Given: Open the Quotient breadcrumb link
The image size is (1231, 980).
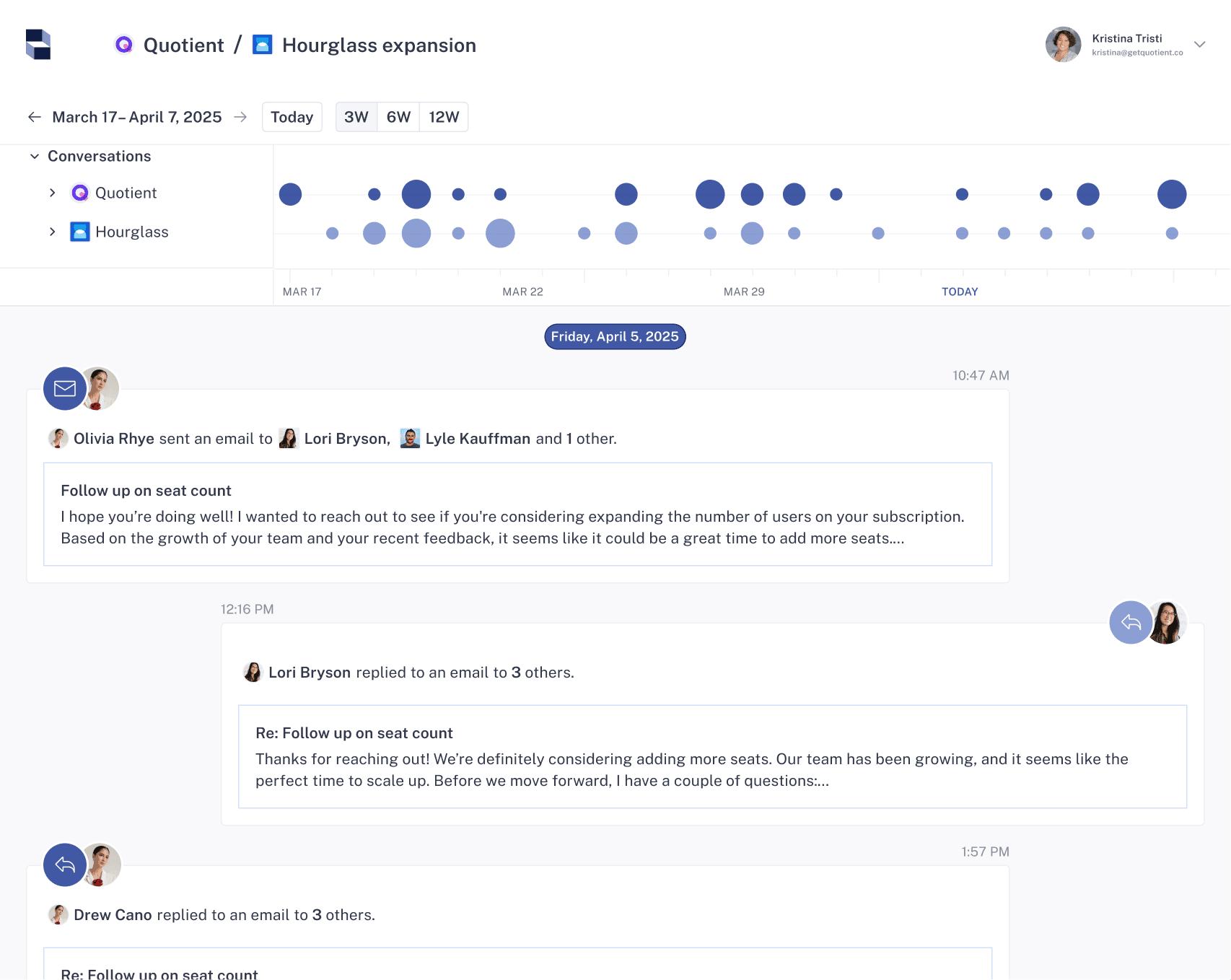Looking at the screenshot, I should click(x=184, y=45).
